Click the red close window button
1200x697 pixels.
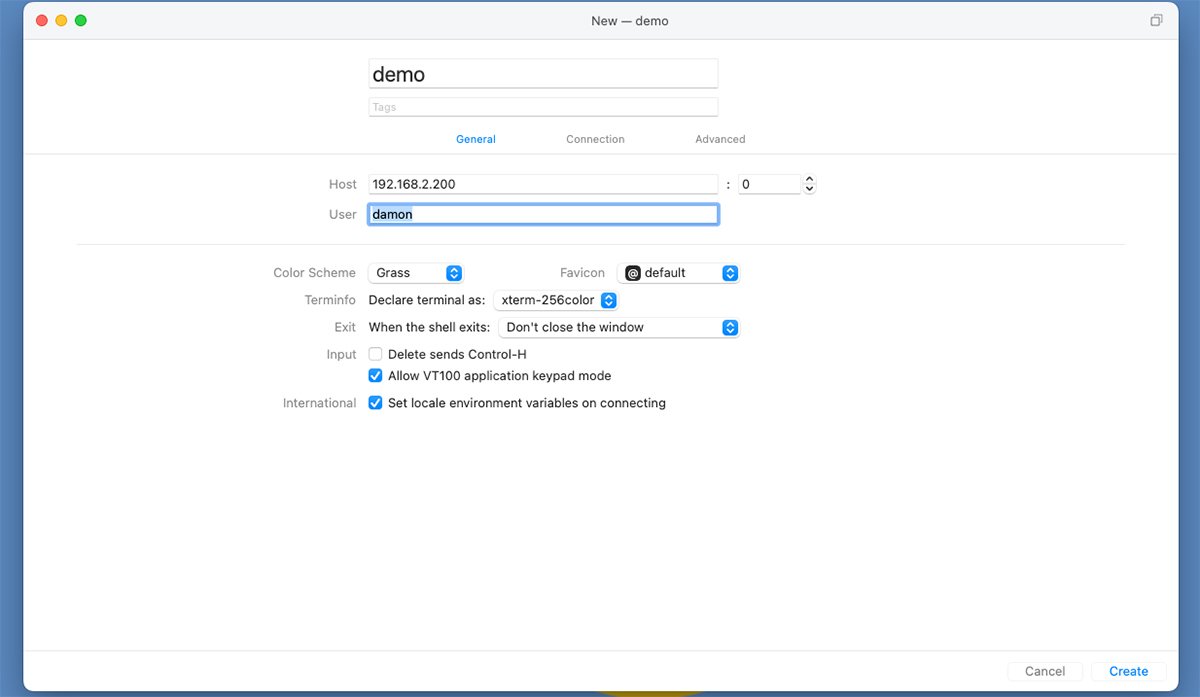(x=42, y=20)
